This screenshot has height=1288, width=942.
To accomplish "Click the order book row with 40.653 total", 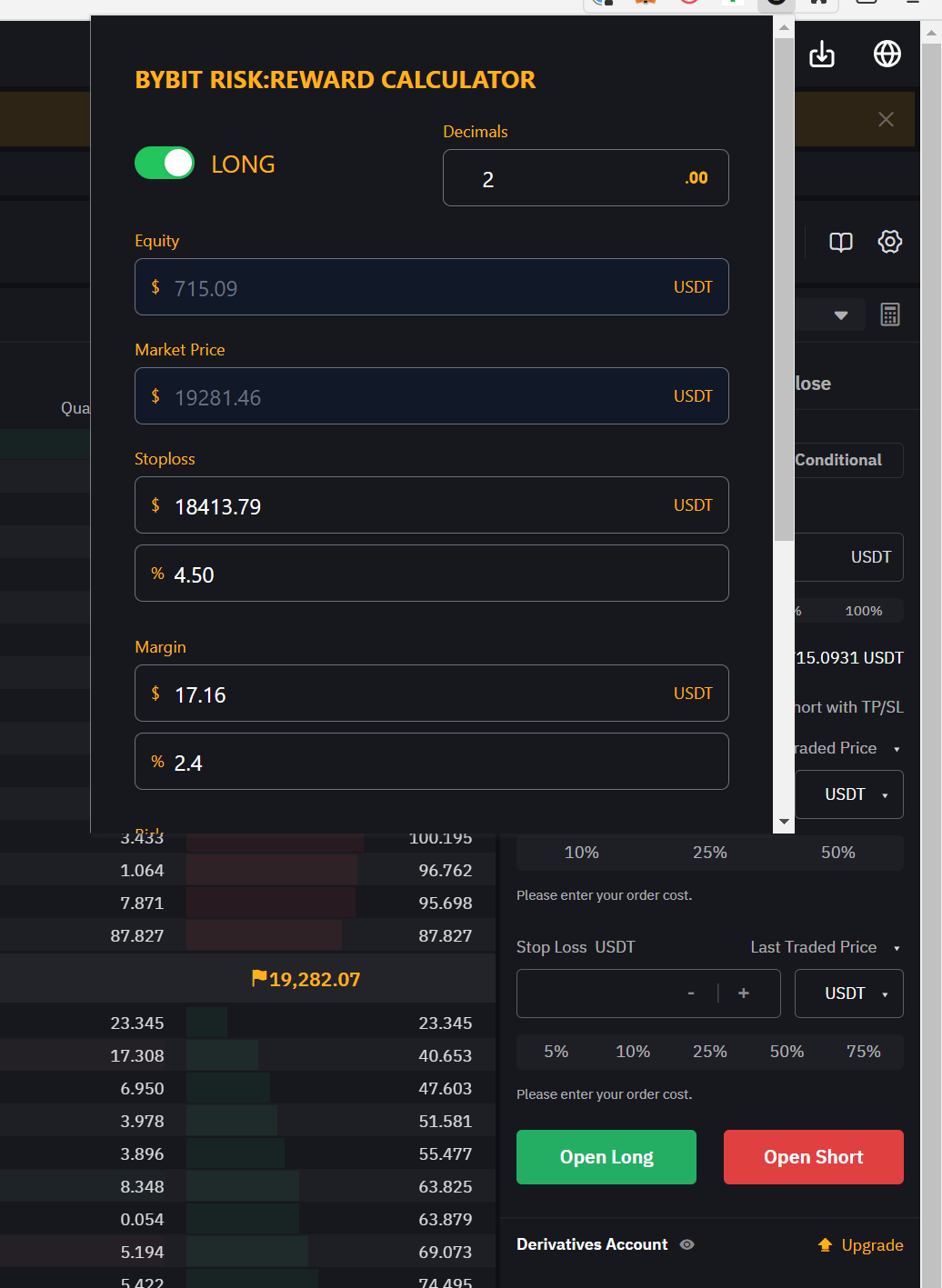I will pos(247,1055).
